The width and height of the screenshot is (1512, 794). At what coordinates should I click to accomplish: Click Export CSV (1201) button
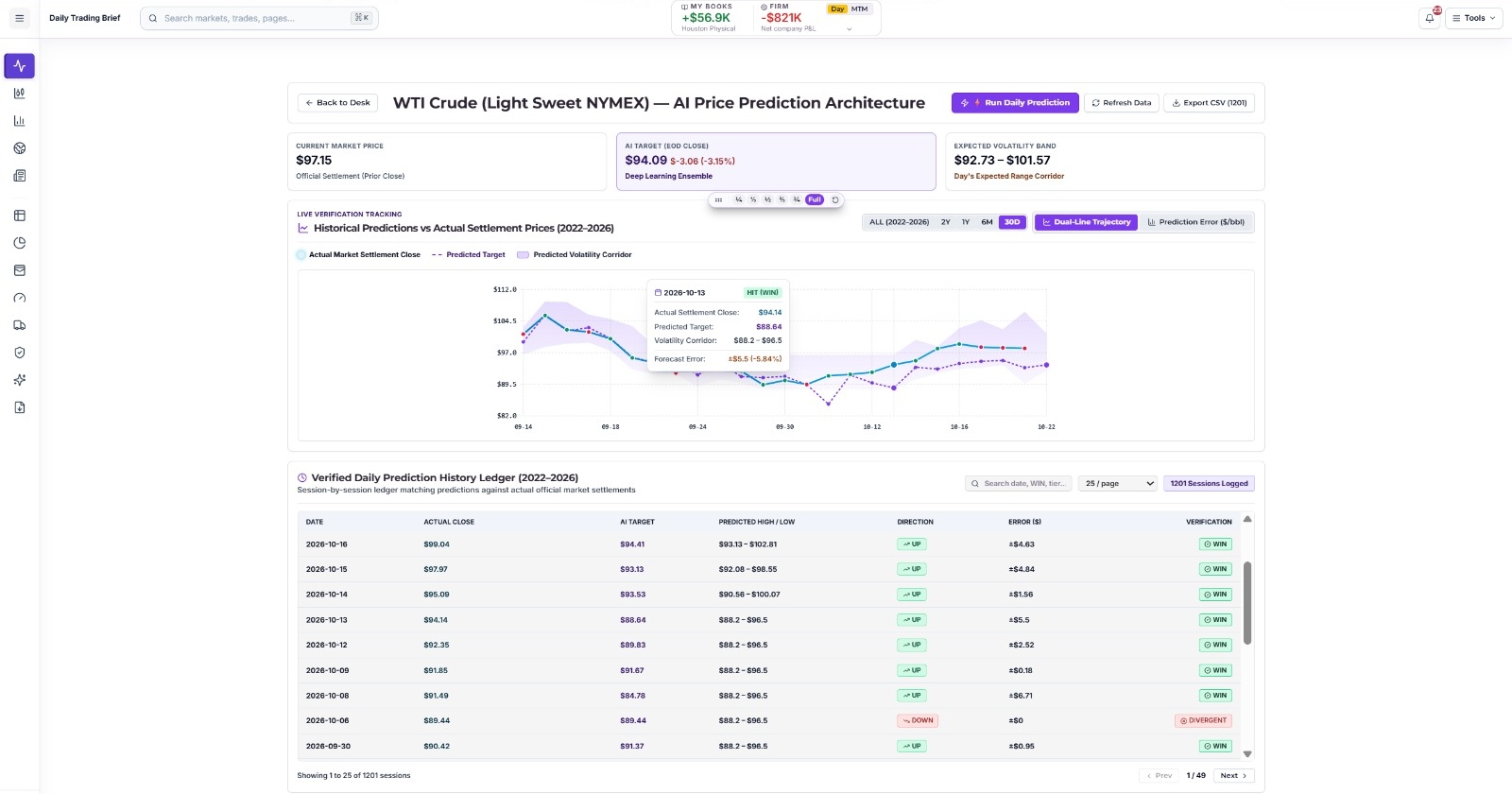point(1209,103)
